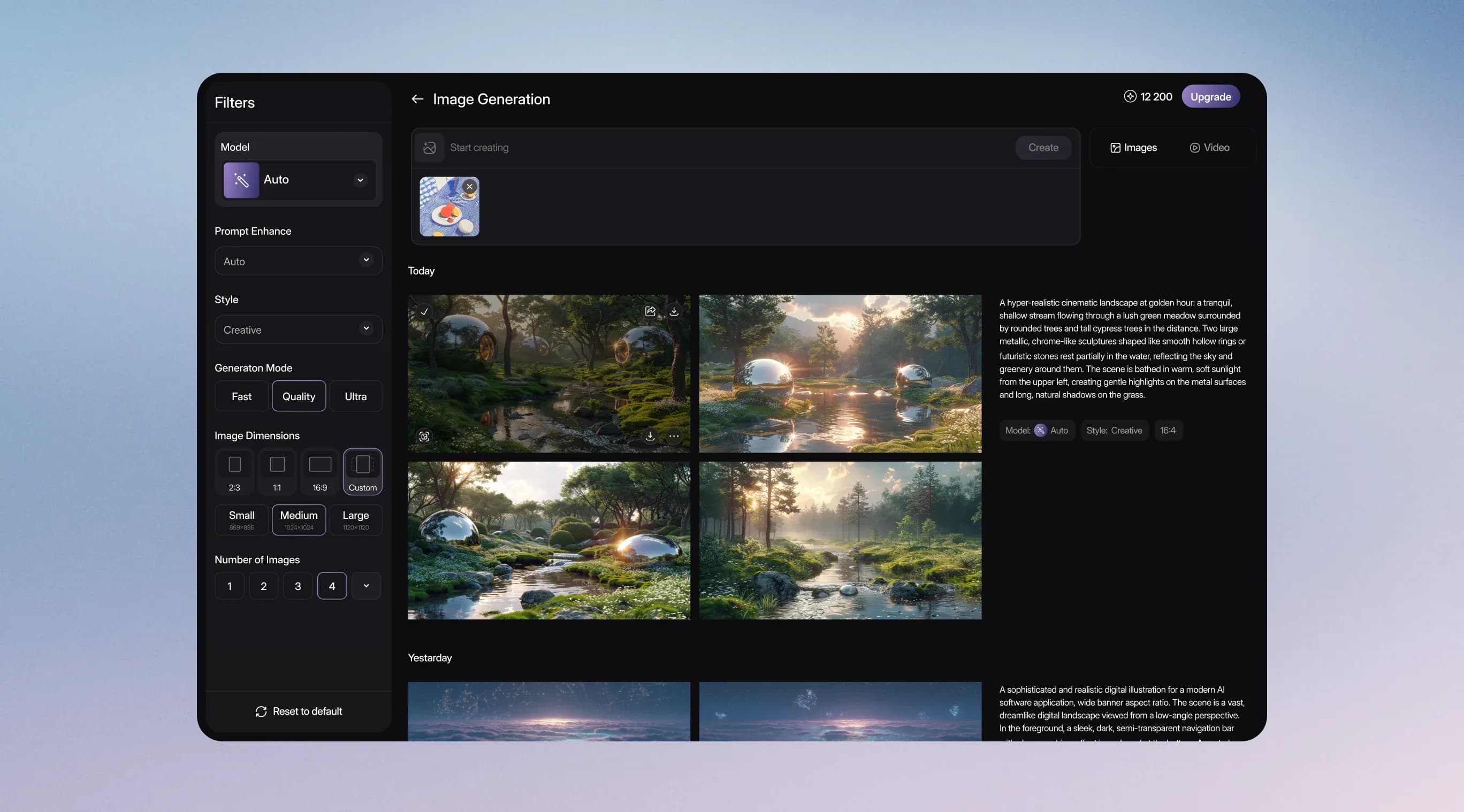Select the first landscape image via checkmark
Image resolution: width=1464 pixels, height=812 pixels.
point(424,311)
